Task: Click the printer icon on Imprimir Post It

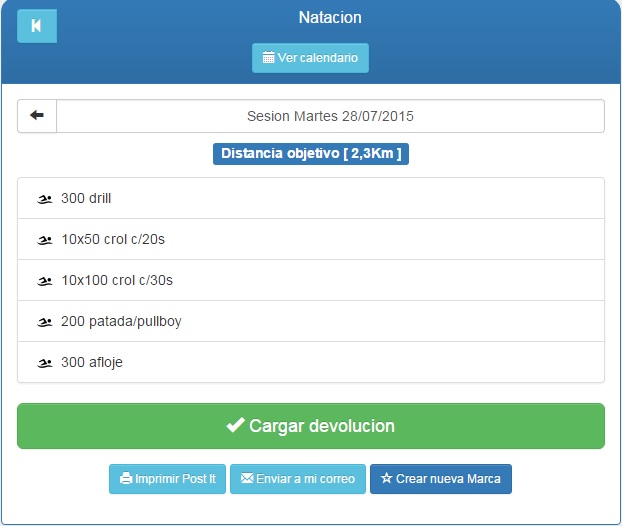Action: pyautogui.click(x=126, y=479)
